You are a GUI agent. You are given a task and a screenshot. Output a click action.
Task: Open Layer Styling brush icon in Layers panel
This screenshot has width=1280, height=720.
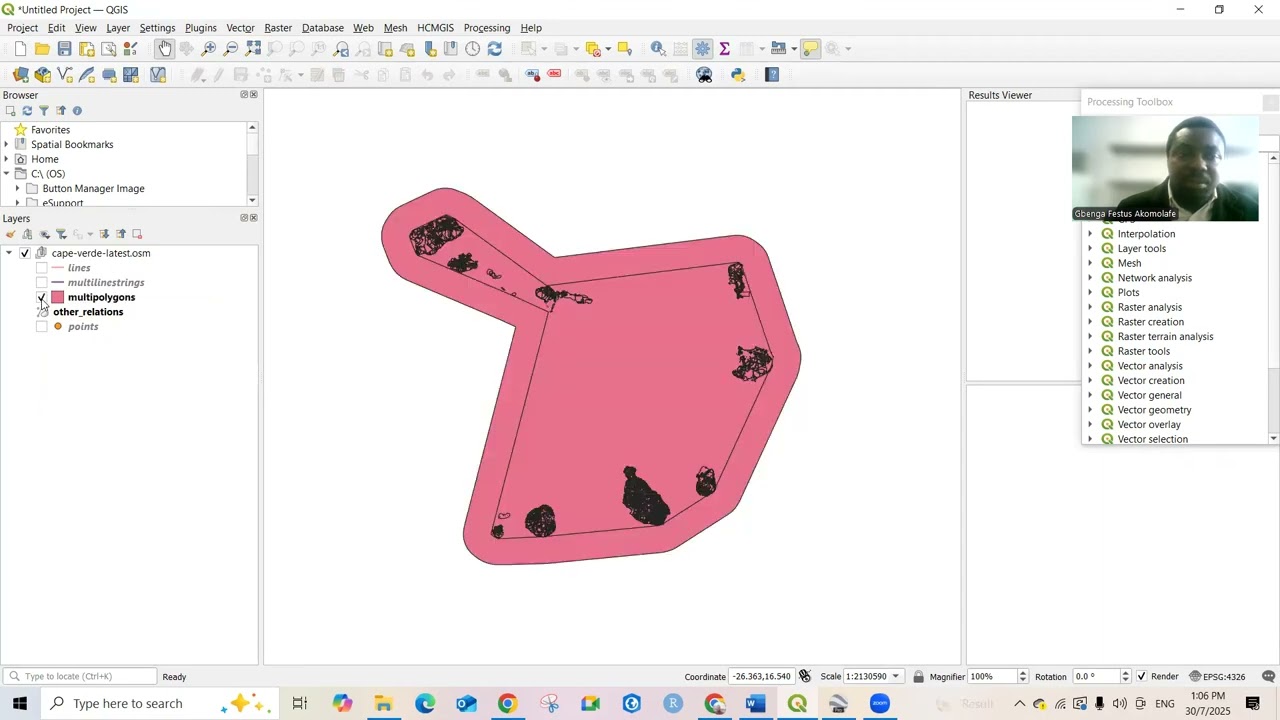pos(10,234)
